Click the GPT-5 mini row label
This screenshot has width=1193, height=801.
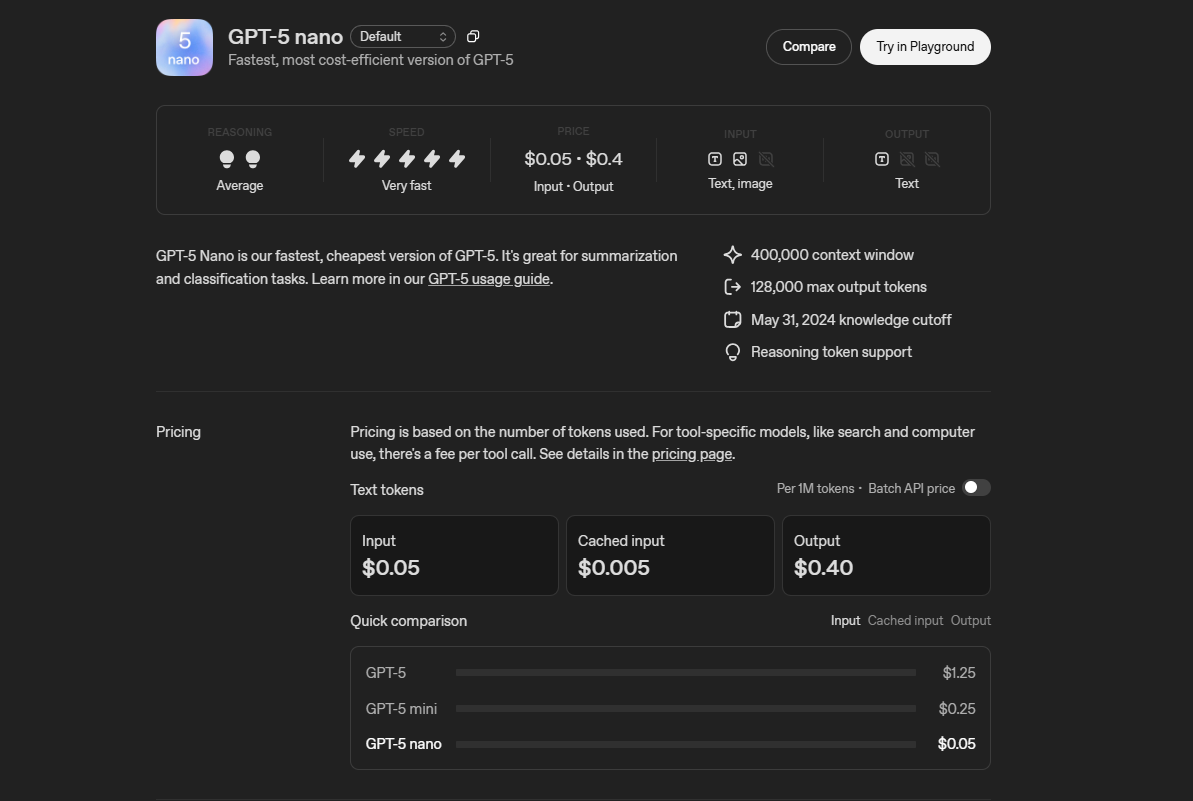pos(401,708)
